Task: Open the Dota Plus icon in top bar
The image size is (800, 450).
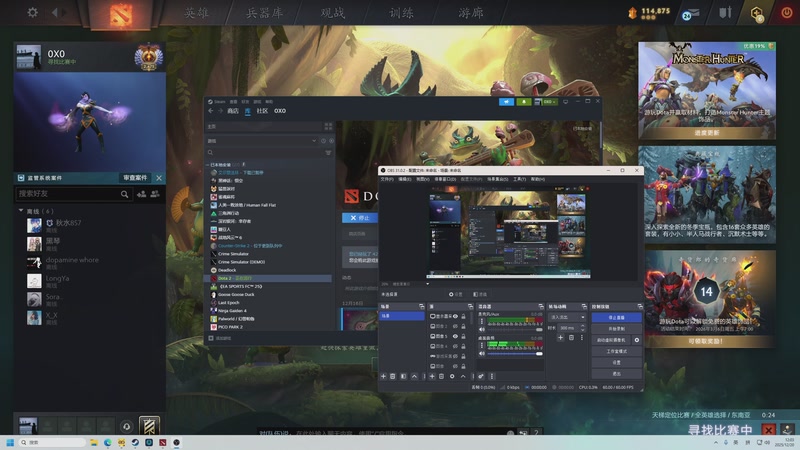Action: (x=757, y=14)
